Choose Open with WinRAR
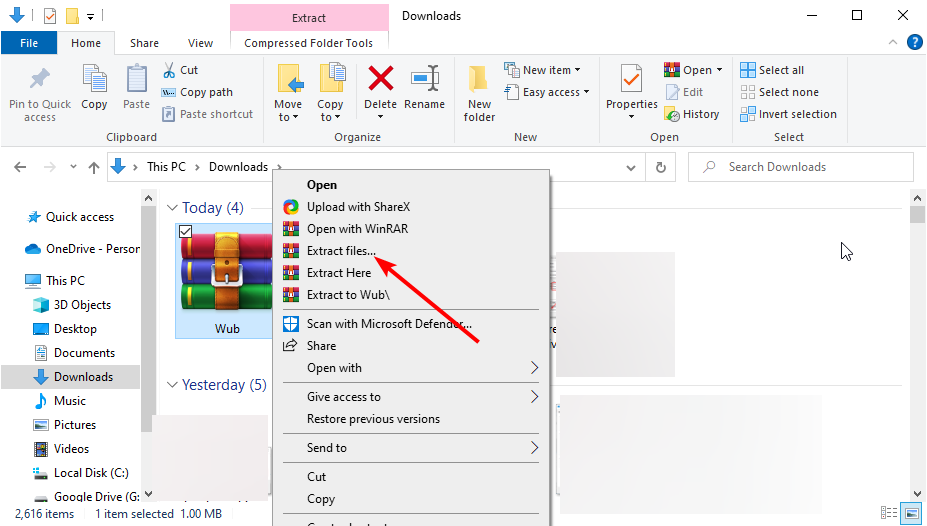This screenshot has height=526, width=927. [411, 229]
